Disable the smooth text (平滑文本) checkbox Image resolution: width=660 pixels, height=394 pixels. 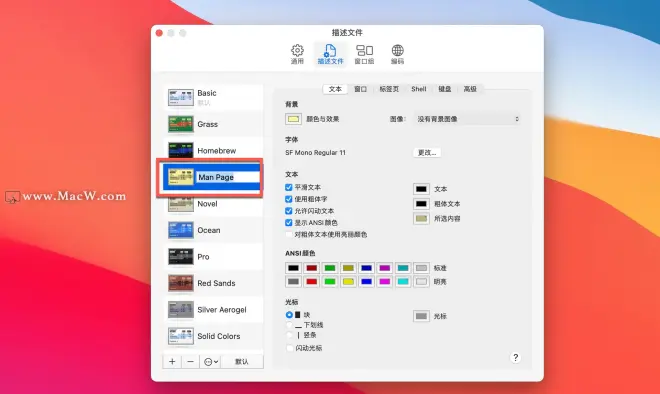[289, 187]
